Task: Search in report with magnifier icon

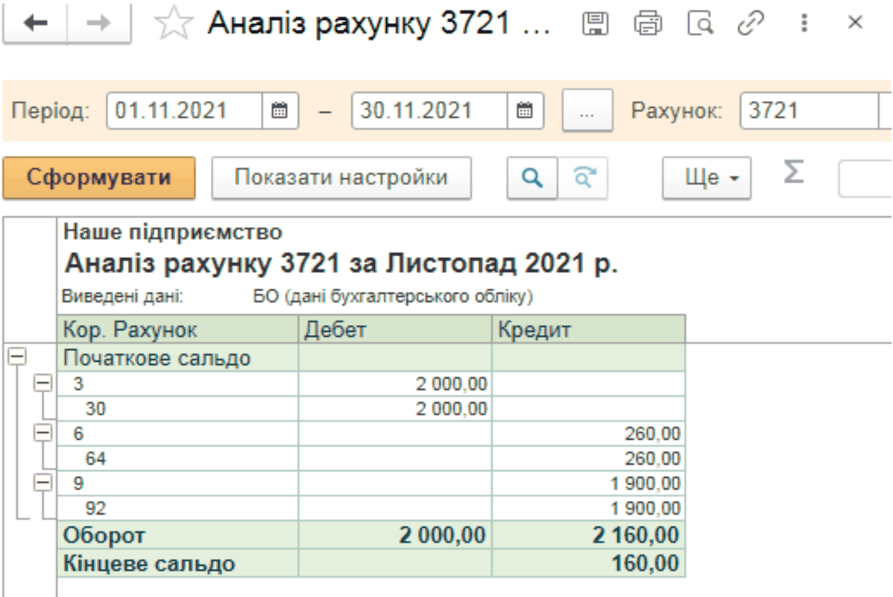Action: coord(532,178)
